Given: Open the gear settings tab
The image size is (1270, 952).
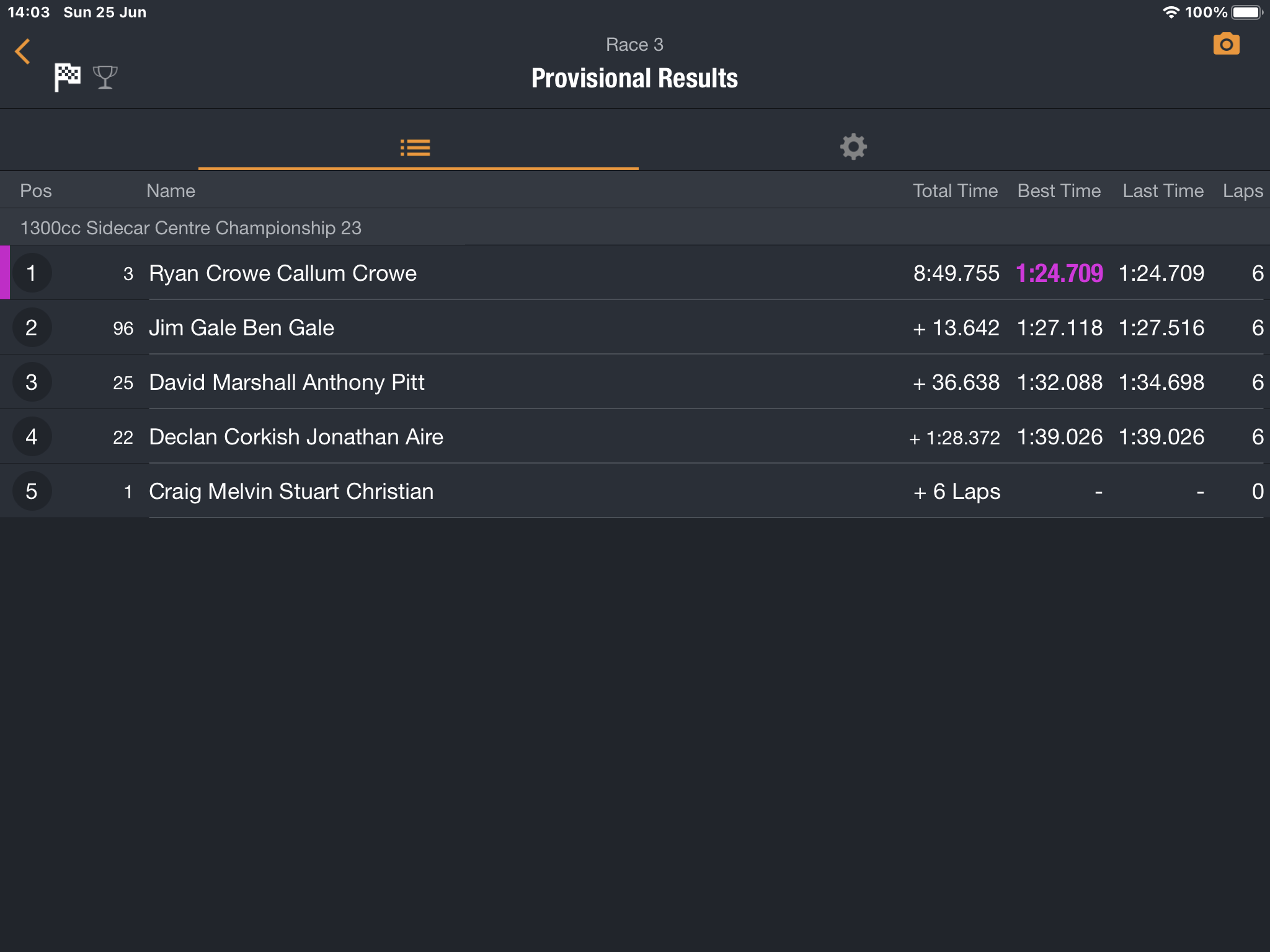Looking at the screenshot, I should (x=853, y=147).
